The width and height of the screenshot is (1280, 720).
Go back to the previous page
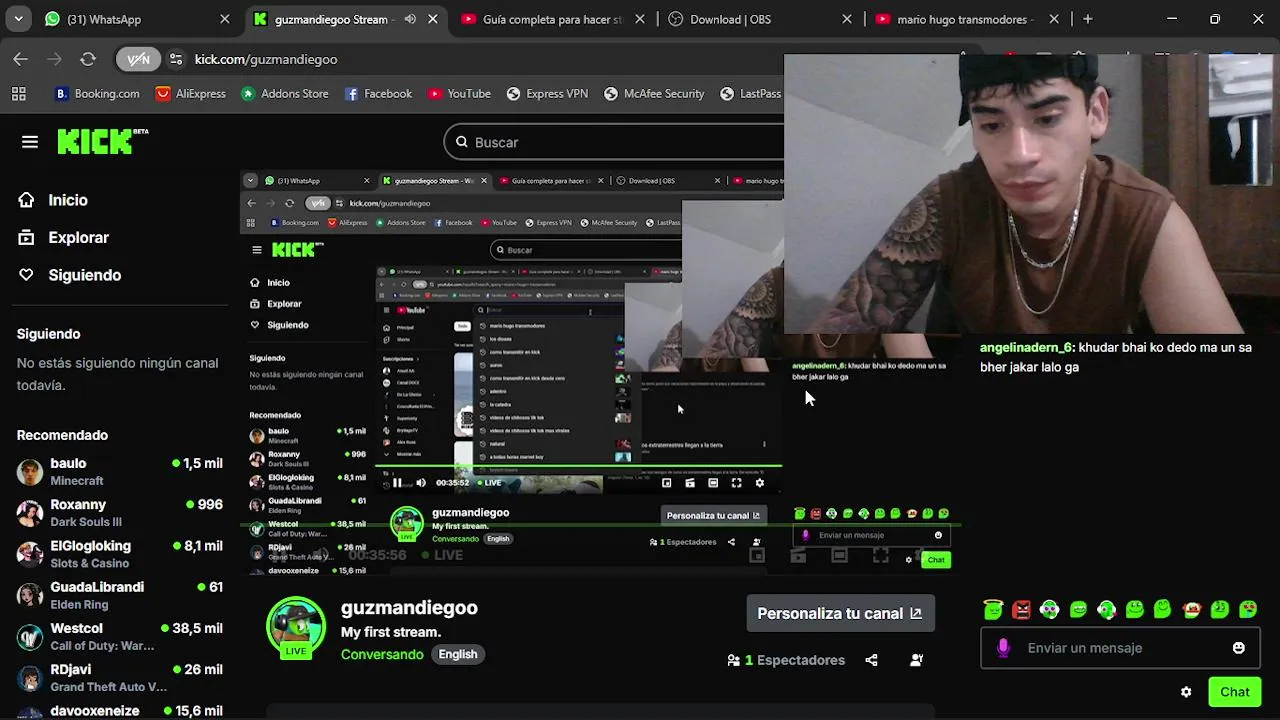21,59
